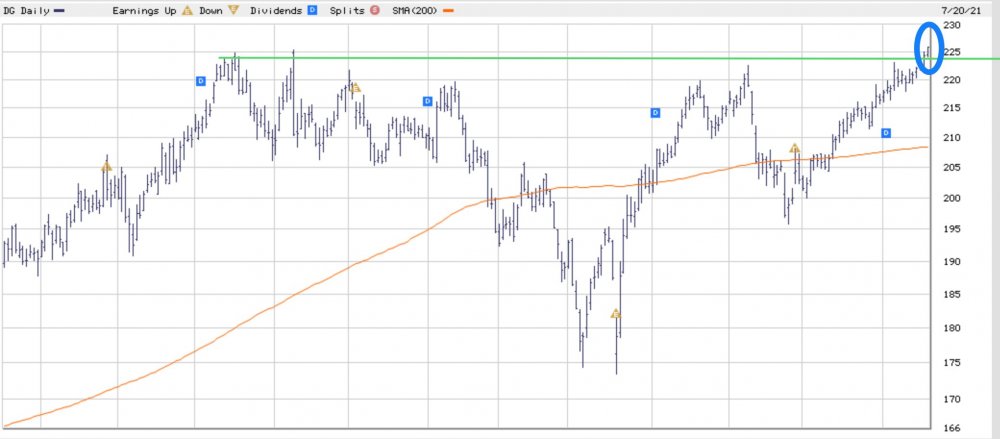The image size is (1000, 439).
Task: Click the 220 price axis label
Action: tap(951, 80)
